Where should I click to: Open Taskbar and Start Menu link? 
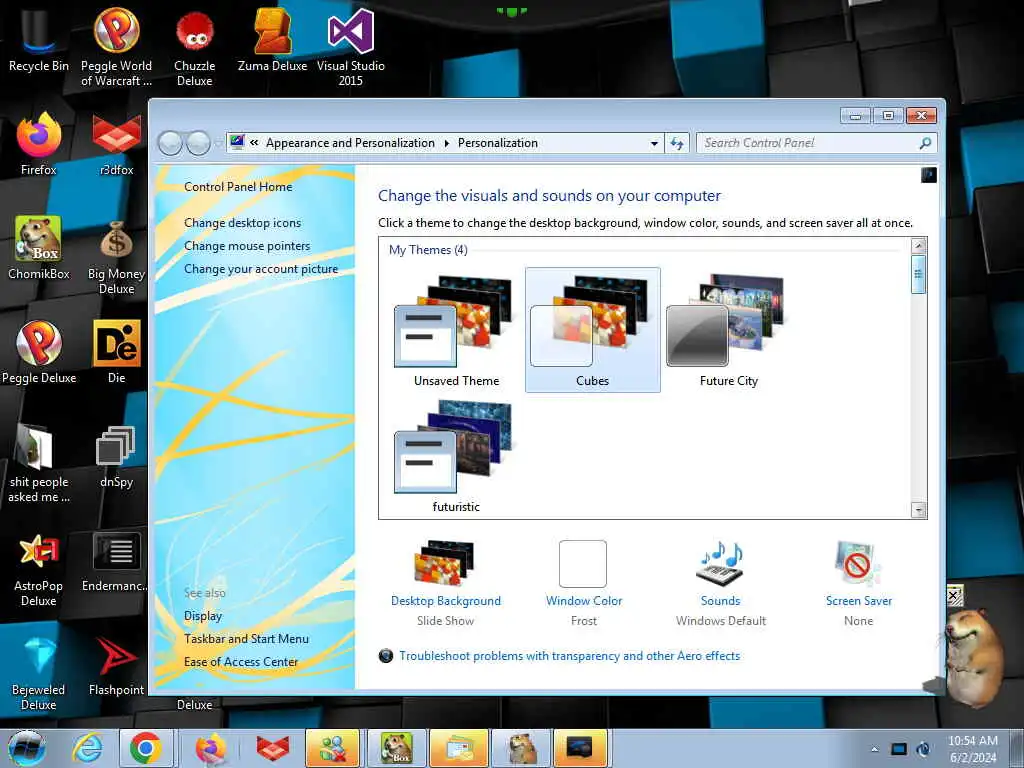click(x=246, y=639)
